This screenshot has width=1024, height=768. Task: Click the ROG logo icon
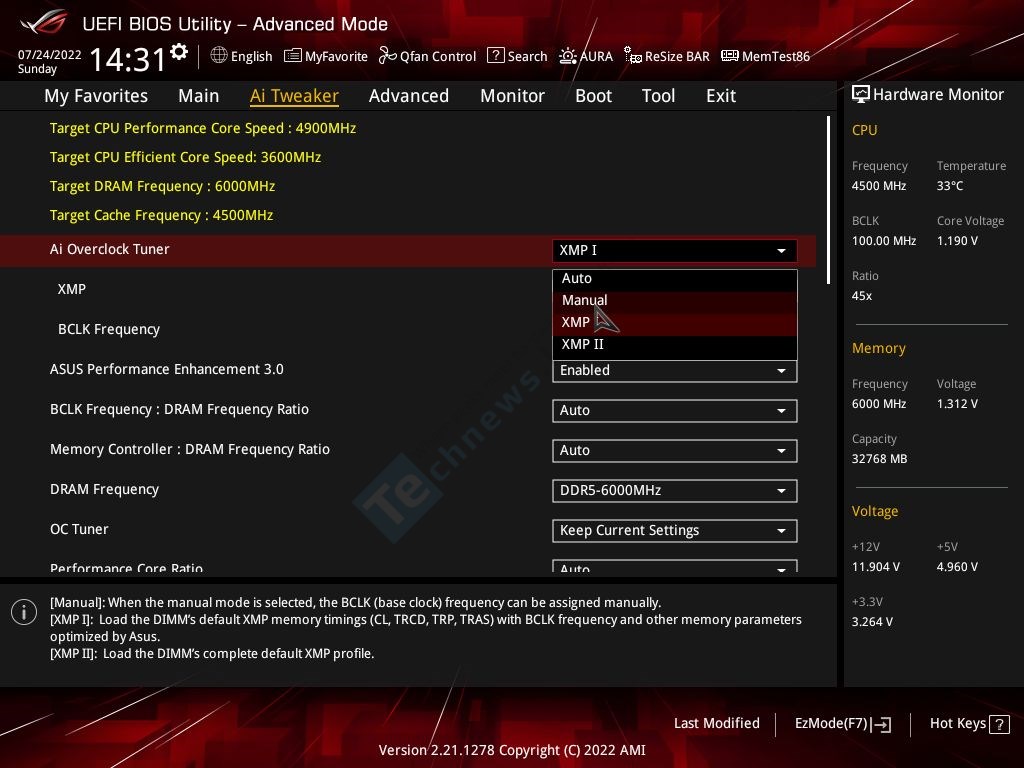coord(44,22)
